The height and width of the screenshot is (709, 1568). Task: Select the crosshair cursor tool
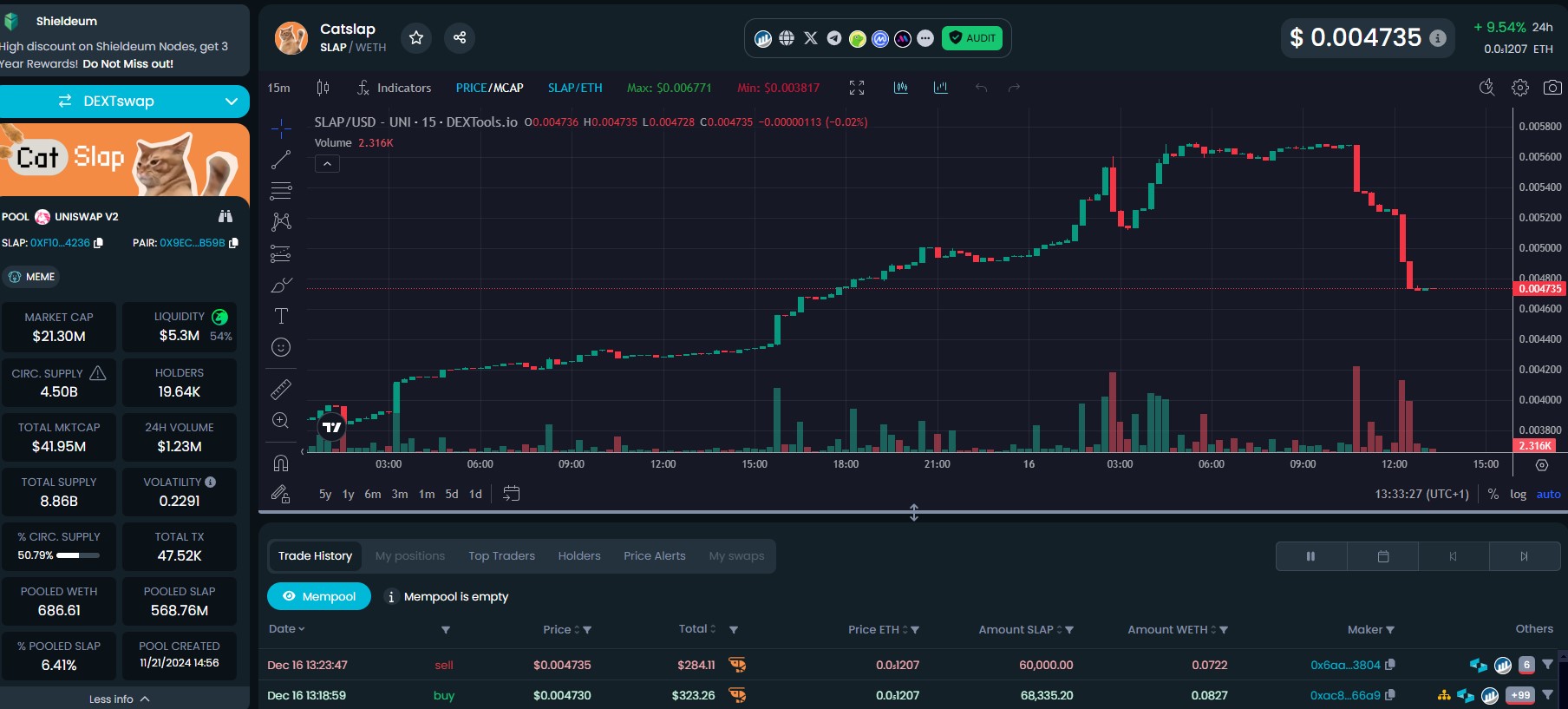tap(281, 129)
